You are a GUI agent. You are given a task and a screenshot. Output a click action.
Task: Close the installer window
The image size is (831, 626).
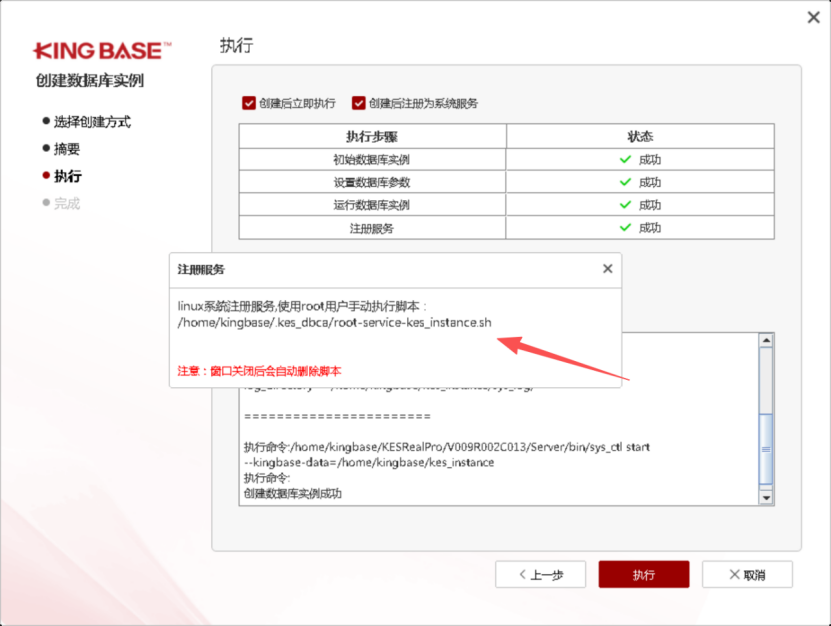click(x=813, y=17)
